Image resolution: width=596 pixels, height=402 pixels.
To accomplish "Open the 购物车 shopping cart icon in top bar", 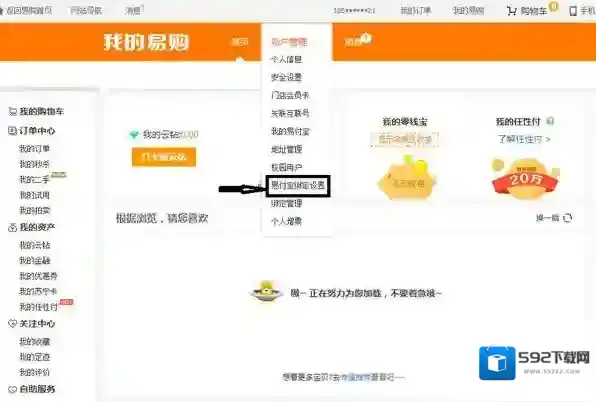I will (x=511, y=11).
